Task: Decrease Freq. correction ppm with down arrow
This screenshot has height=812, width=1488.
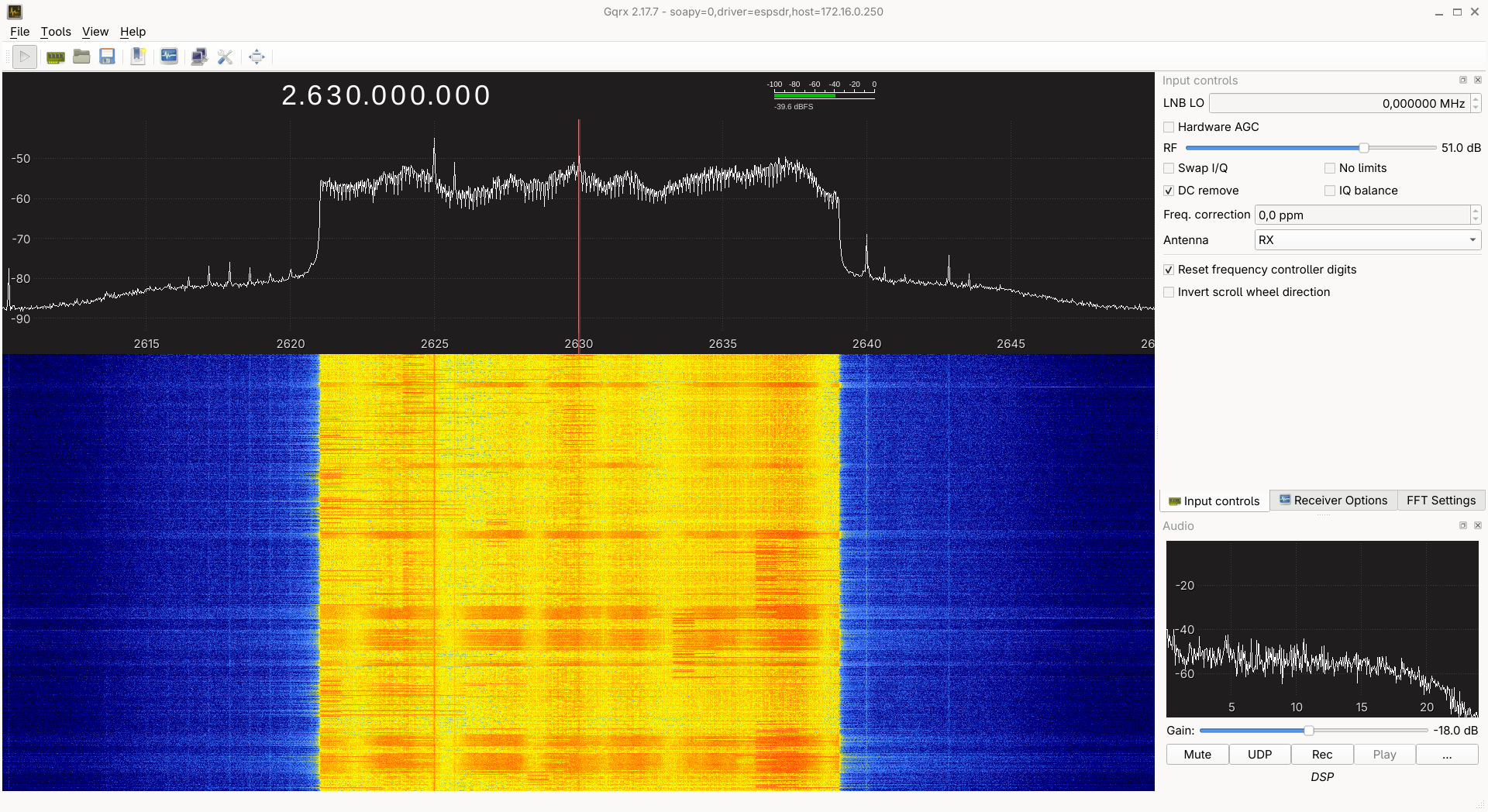Action: tap(1476, 220)
